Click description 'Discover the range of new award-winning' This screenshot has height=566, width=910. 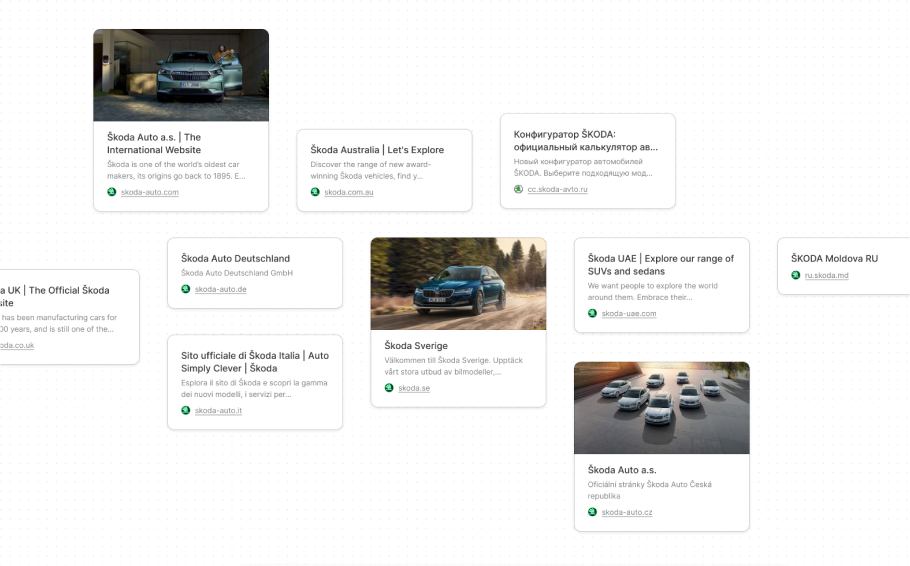click(x=370, y=170)
